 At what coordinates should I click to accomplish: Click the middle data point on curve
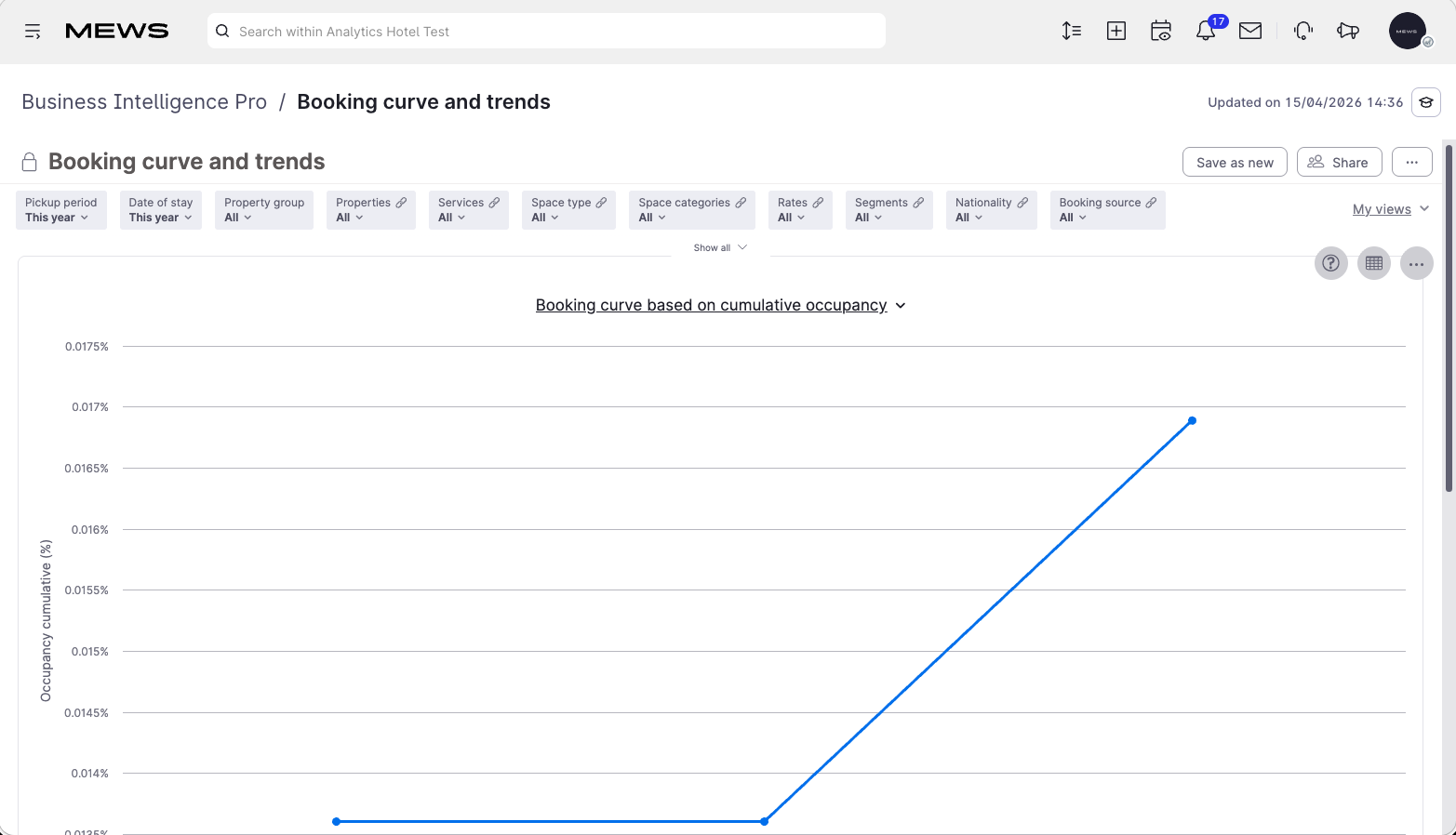click(764, 821)
